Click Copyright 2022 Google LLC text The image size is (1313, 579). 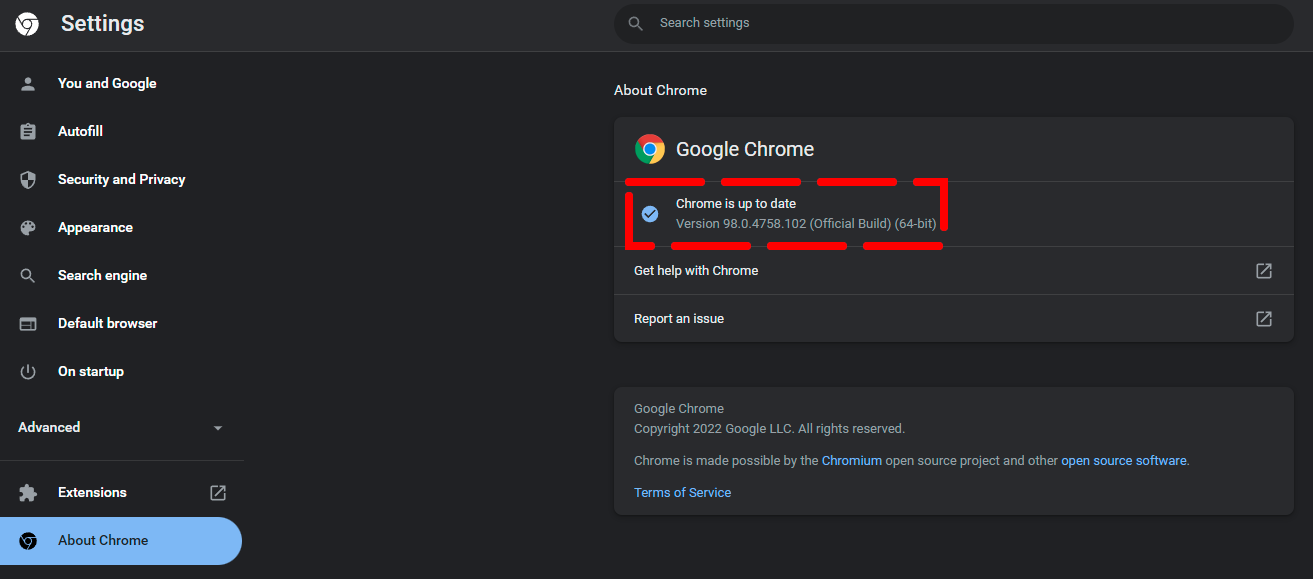click(x=770, y=429)
